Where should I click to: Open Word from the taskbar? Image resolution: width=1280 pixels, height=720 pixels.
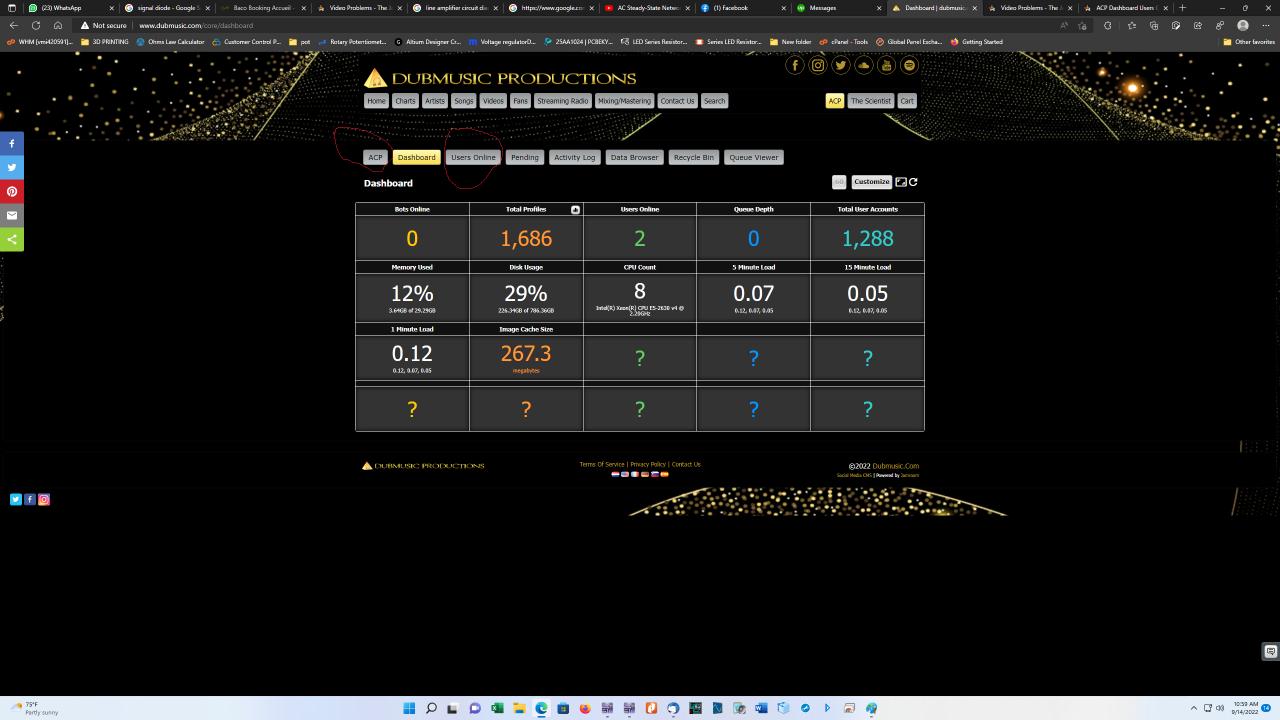click(x=761, y=708)
